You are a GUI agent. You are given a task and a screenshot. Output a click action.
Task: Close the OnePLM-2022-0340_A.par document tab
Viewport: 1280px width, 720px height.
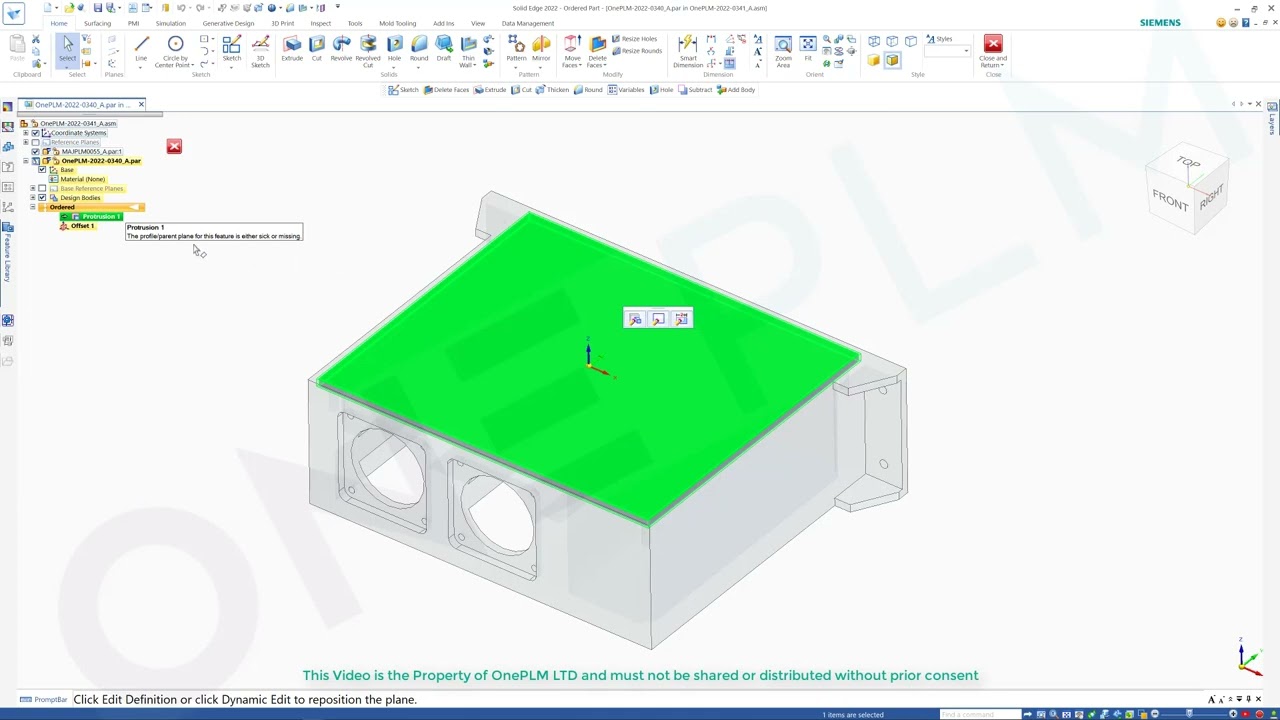coord(141,104)
